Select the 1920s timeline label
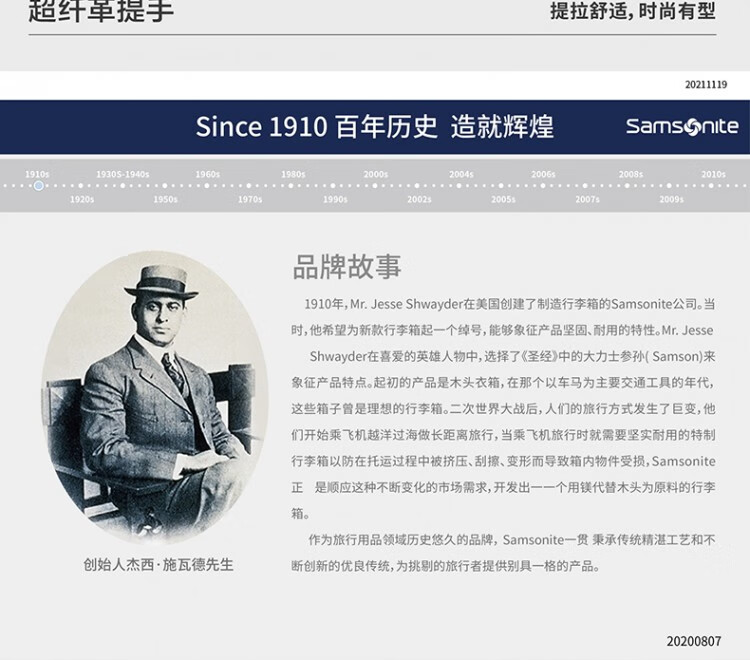Viewport: 750px width, 660px height. (82, 199)
